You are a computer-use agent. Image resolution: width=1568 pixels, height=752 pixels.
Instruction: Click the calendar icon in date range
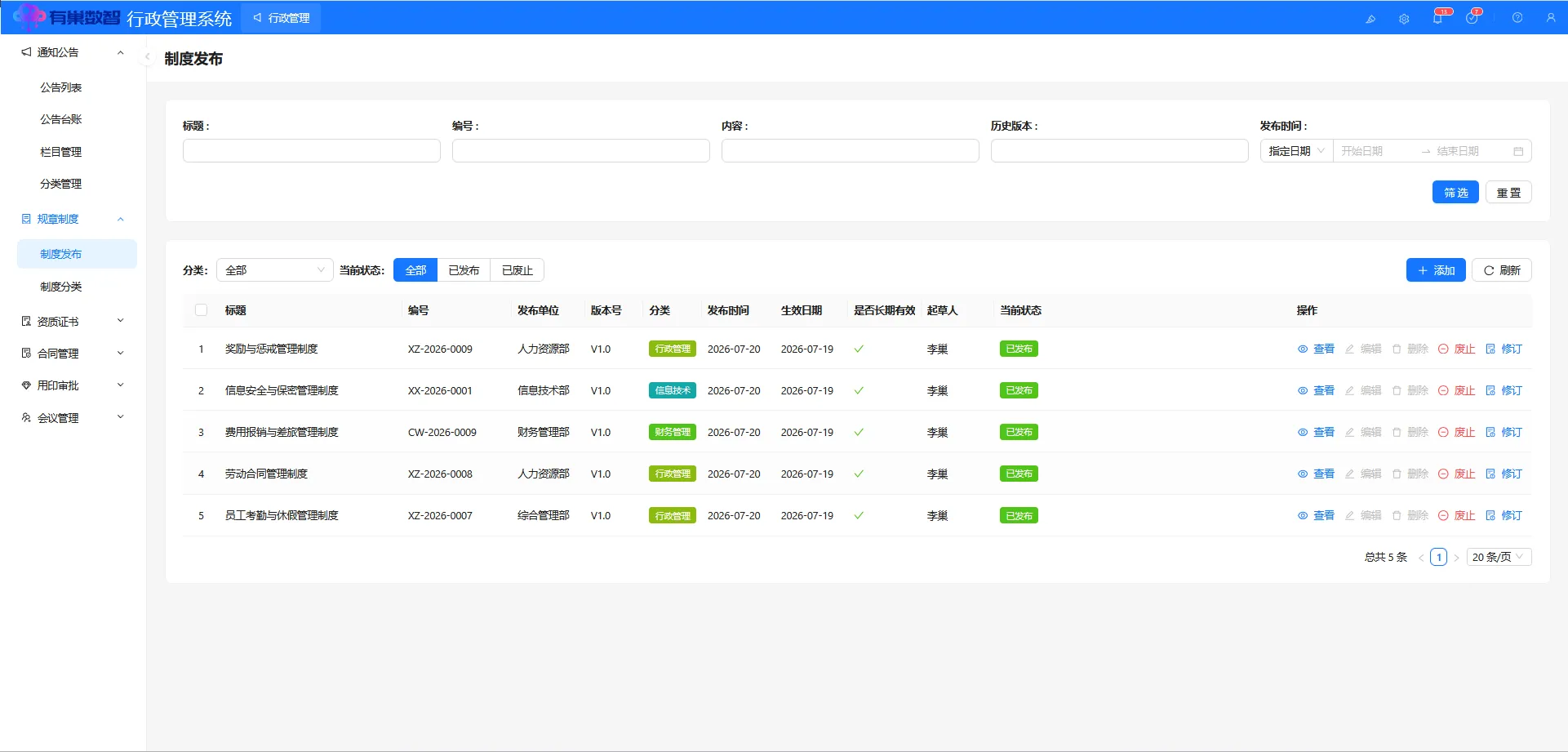(x=1518, y=151)
